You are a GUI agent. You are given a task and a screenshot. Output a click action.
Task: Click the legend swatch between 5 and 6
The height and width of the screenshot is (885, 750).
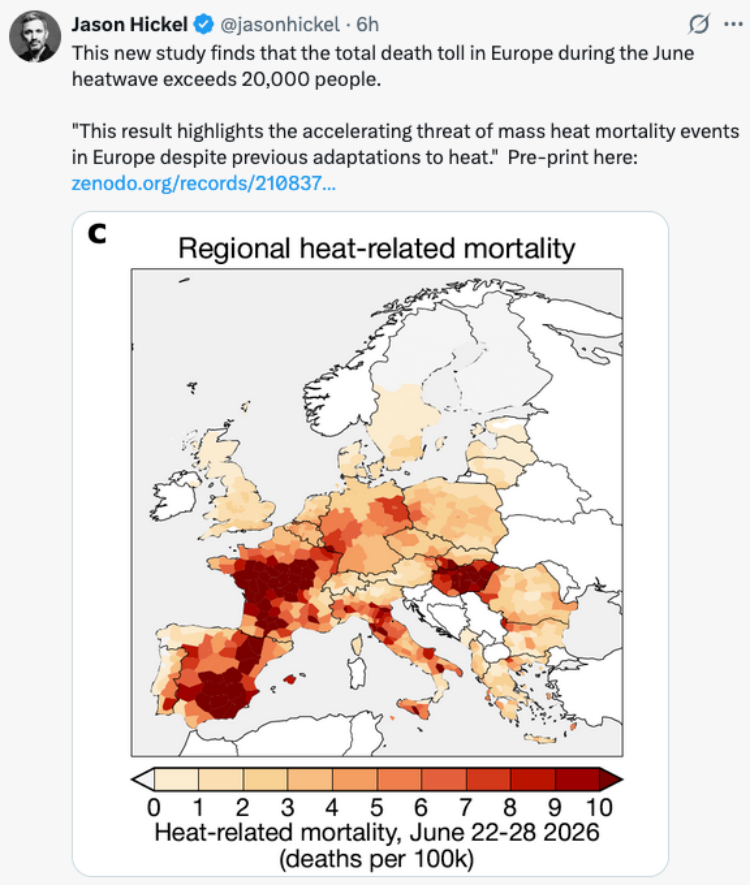coord(399,779)
